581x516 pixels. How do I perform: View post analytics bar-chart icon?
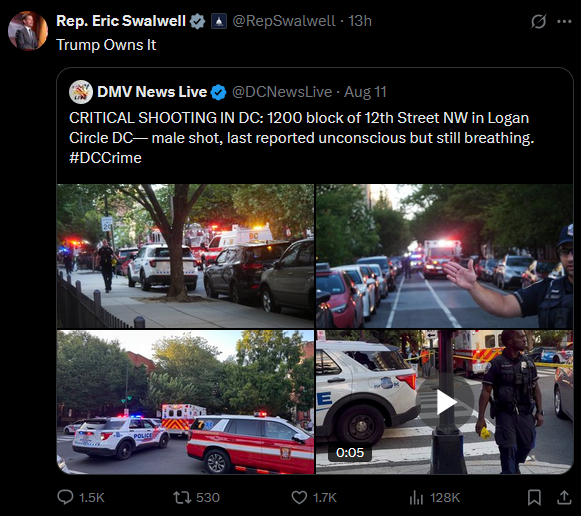[416, 497]
